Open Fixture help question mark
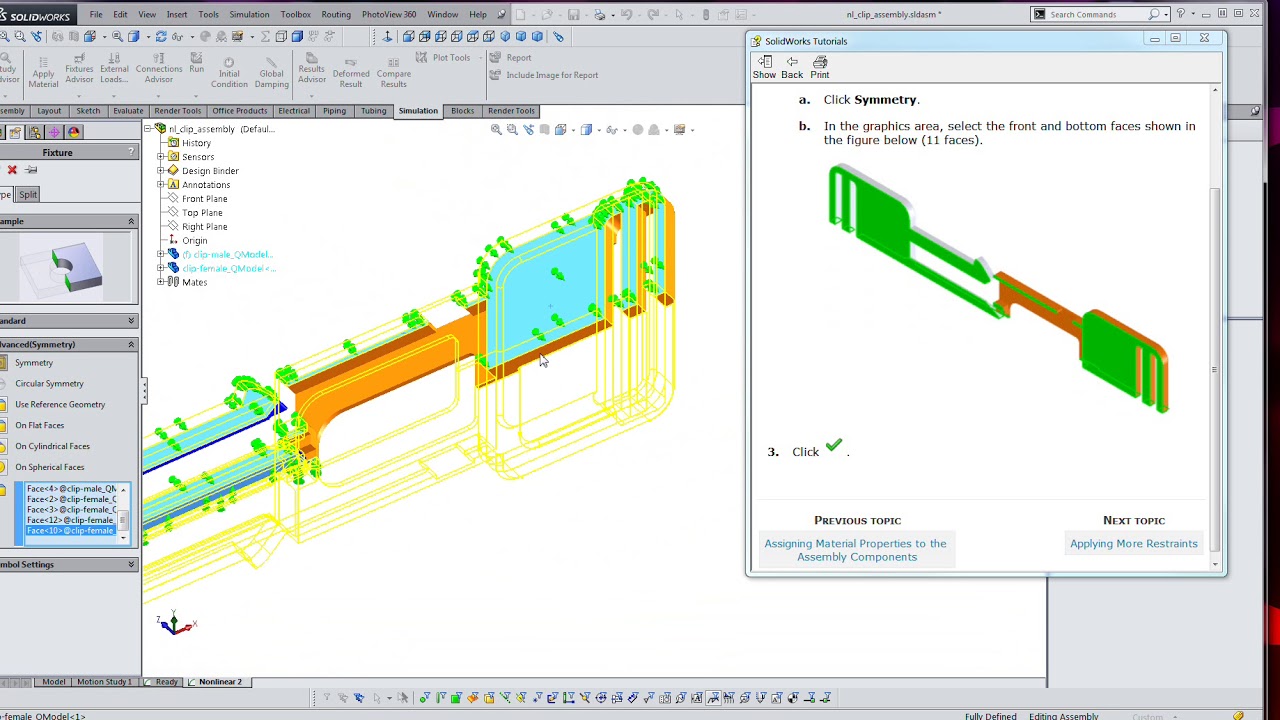 131,152
